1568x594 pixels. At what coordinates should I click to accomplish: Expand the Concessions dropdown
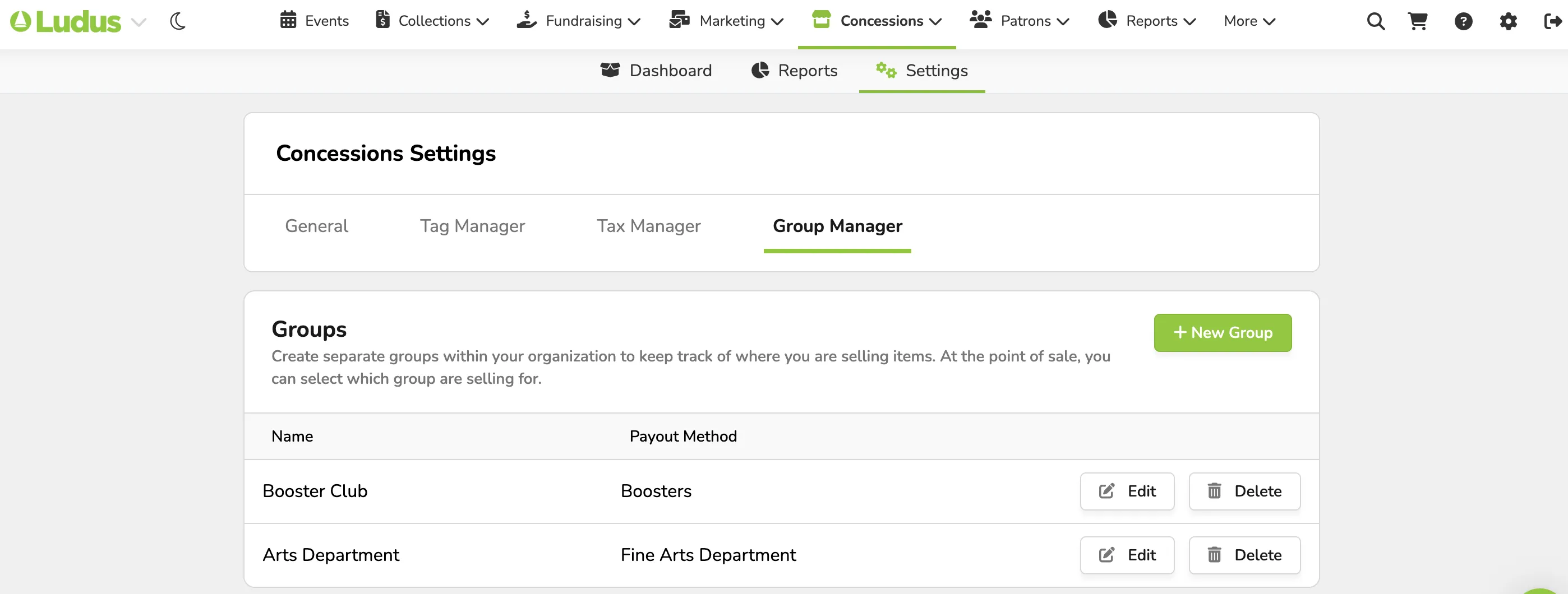point(877,21)
